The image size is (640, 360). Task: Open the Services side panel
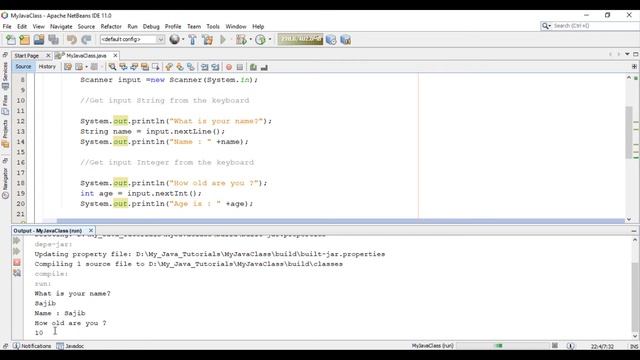(5, 76)
